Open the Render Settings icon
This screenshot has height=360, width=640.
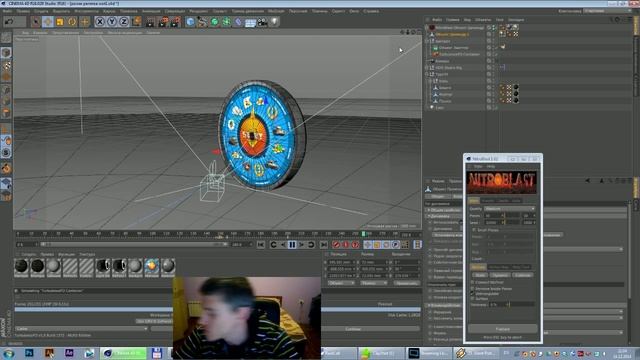[x=176, y=22]
